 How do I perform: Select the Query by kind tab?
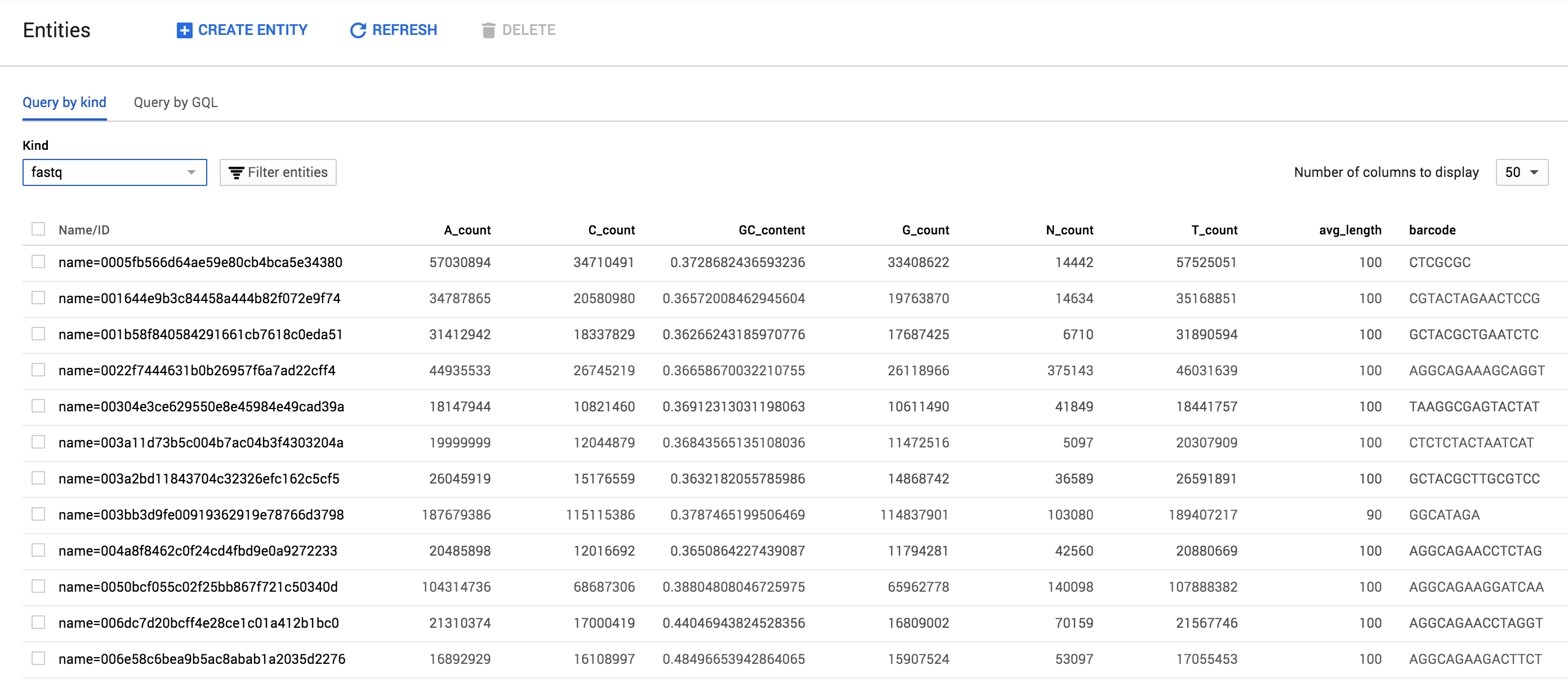click(x=65, y=103)
